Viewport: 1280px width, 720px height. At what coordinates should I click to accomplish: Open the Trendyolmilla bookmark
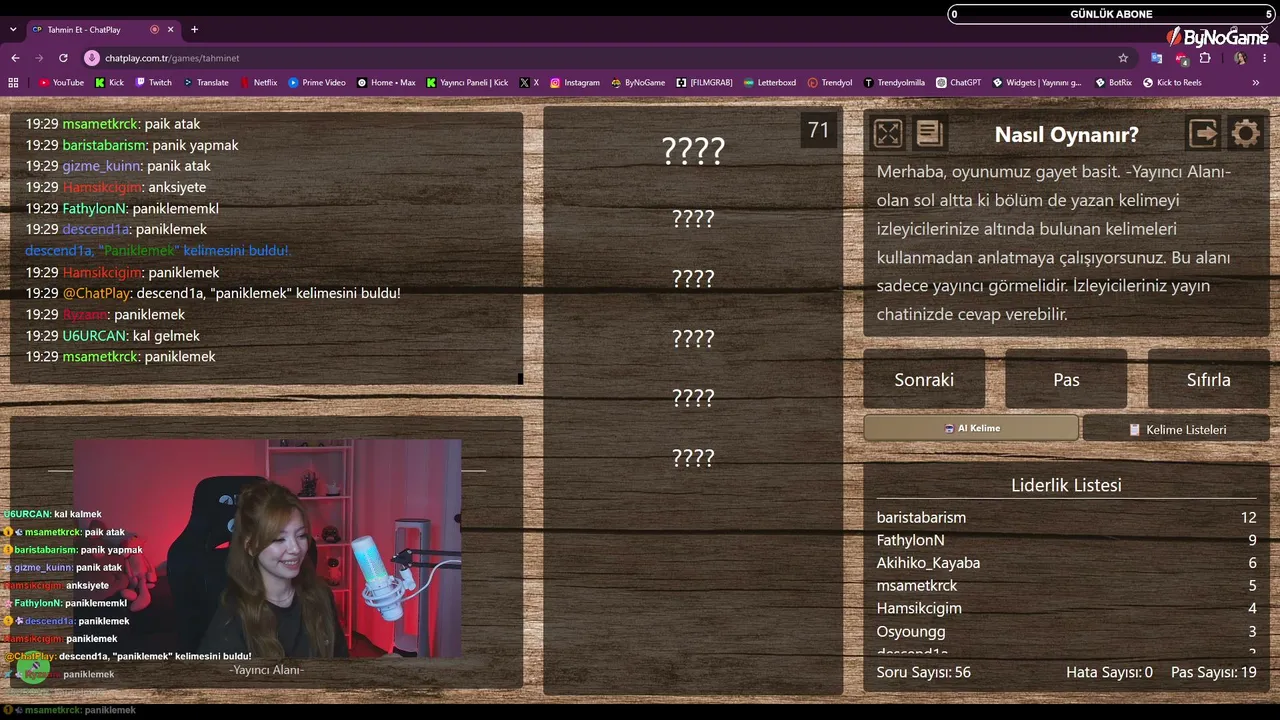[894, 83]
